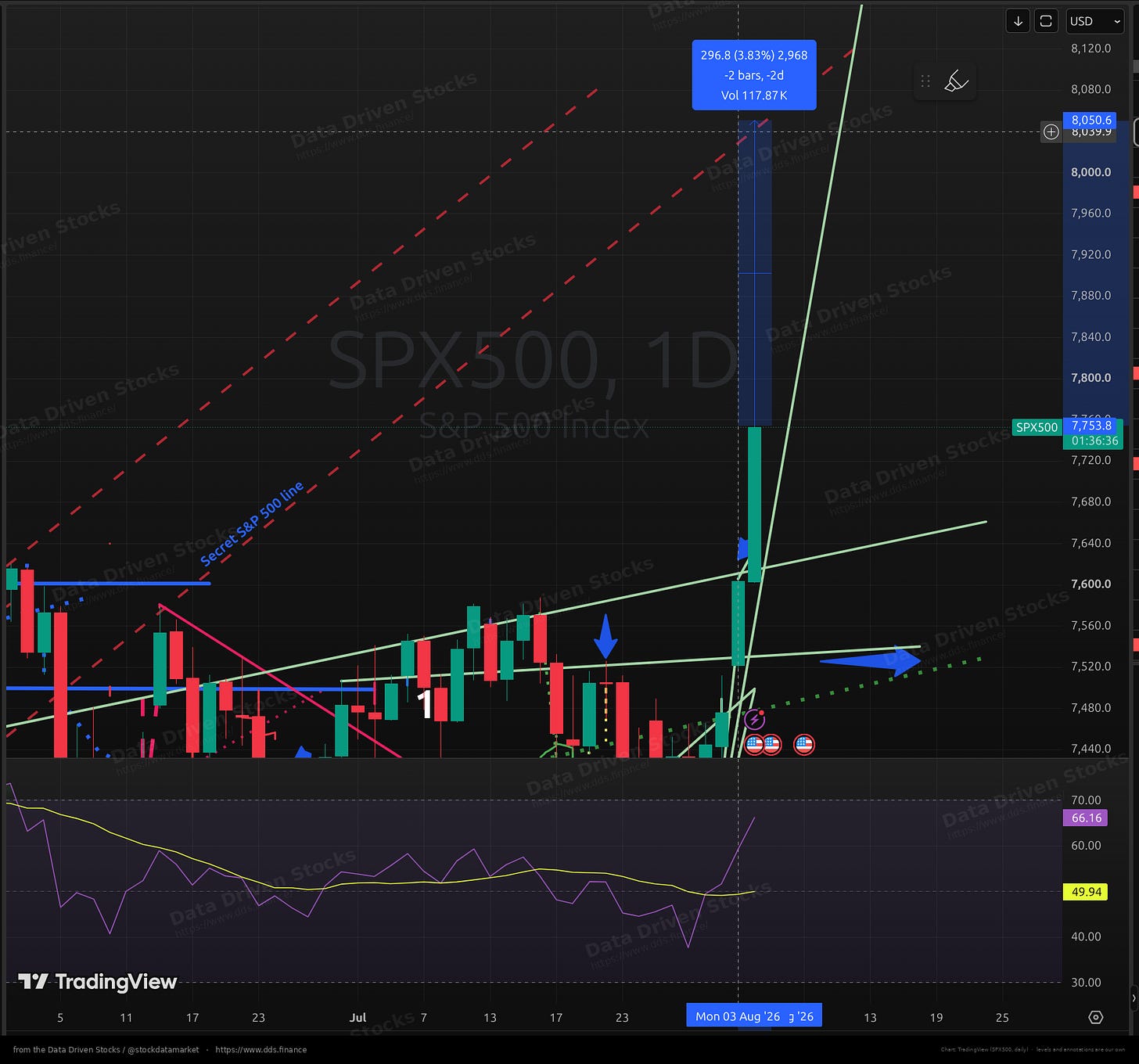Click the 7,800.0 price axis label
The width and height of the screenshot is (1139, 1064).
[1090, 377]
